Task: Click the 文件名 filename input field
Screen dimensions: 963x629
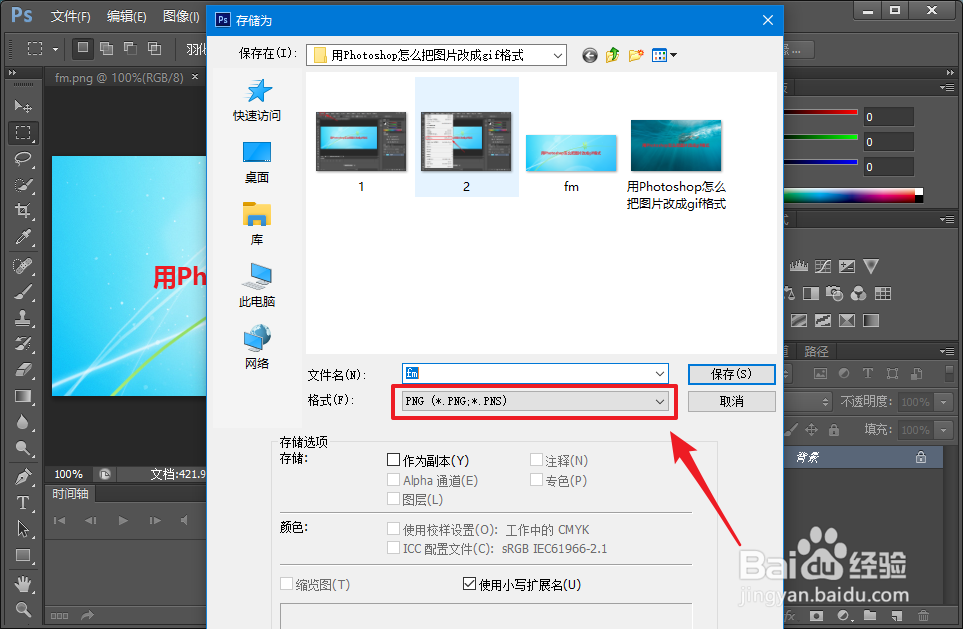Action: 536,373
